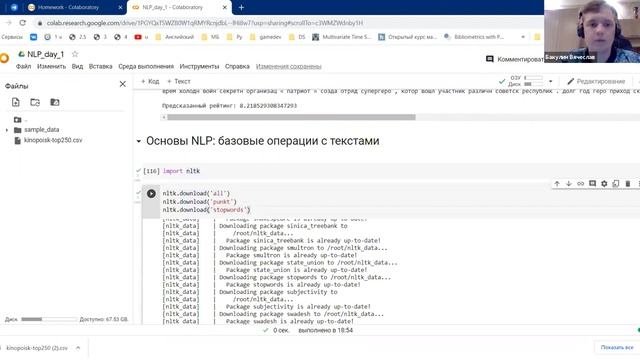The image size is (640, 360).
Task: Close the Файлы side panel
Action: pos(122,84)
